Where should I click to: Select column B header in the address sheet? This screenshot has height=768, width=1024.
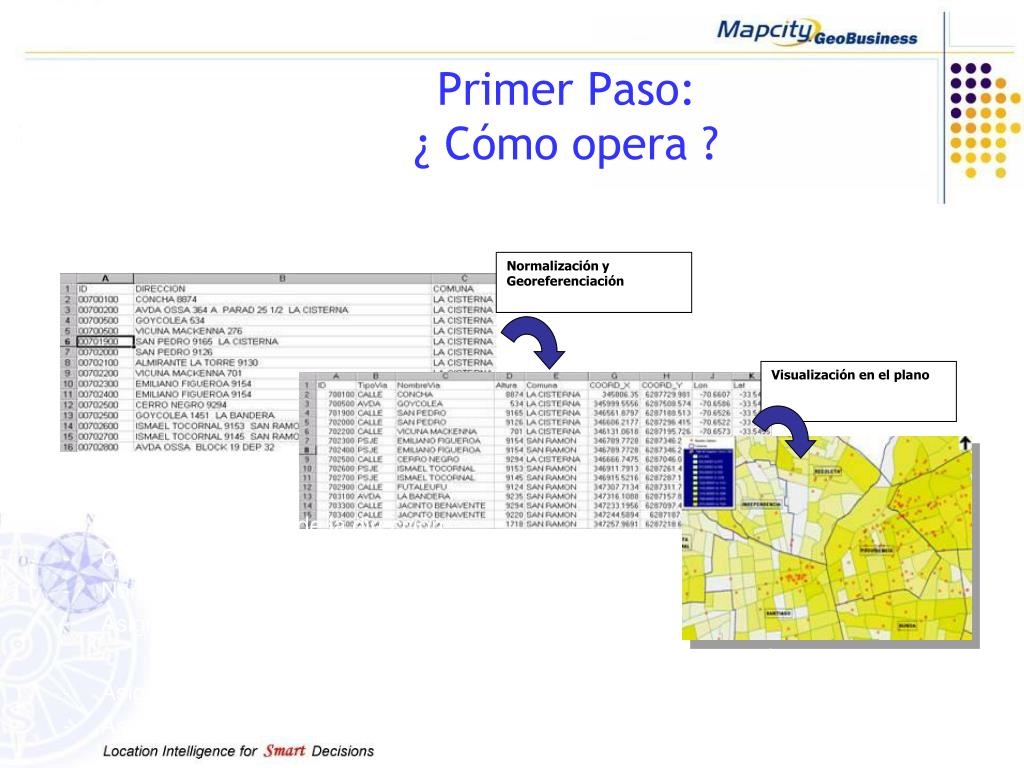point(282,278)
